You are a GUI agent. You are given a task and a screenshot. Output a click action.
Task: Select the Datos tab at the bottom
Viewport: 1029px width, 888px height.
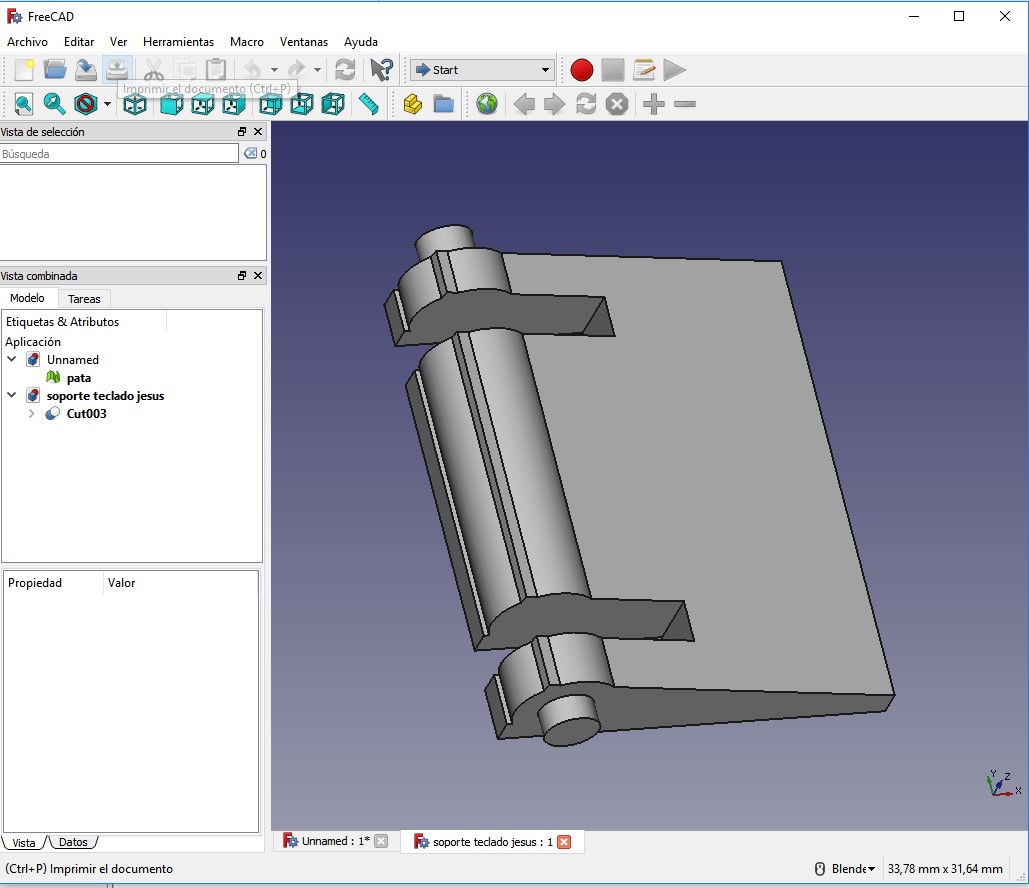[x=73, y=843]
